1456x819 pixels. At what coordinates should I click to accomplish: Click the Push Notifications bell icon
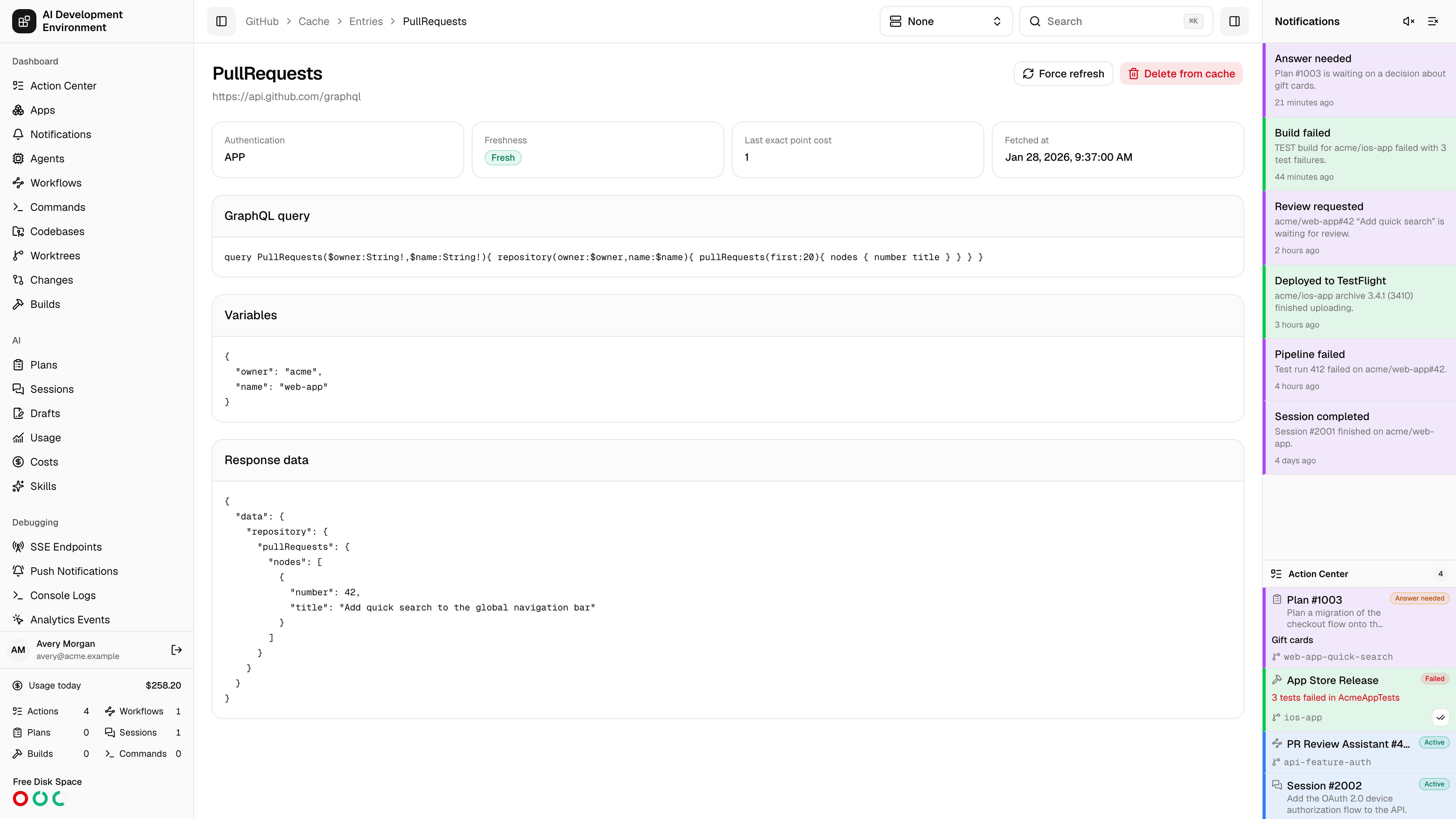click(x=18, y=571)
